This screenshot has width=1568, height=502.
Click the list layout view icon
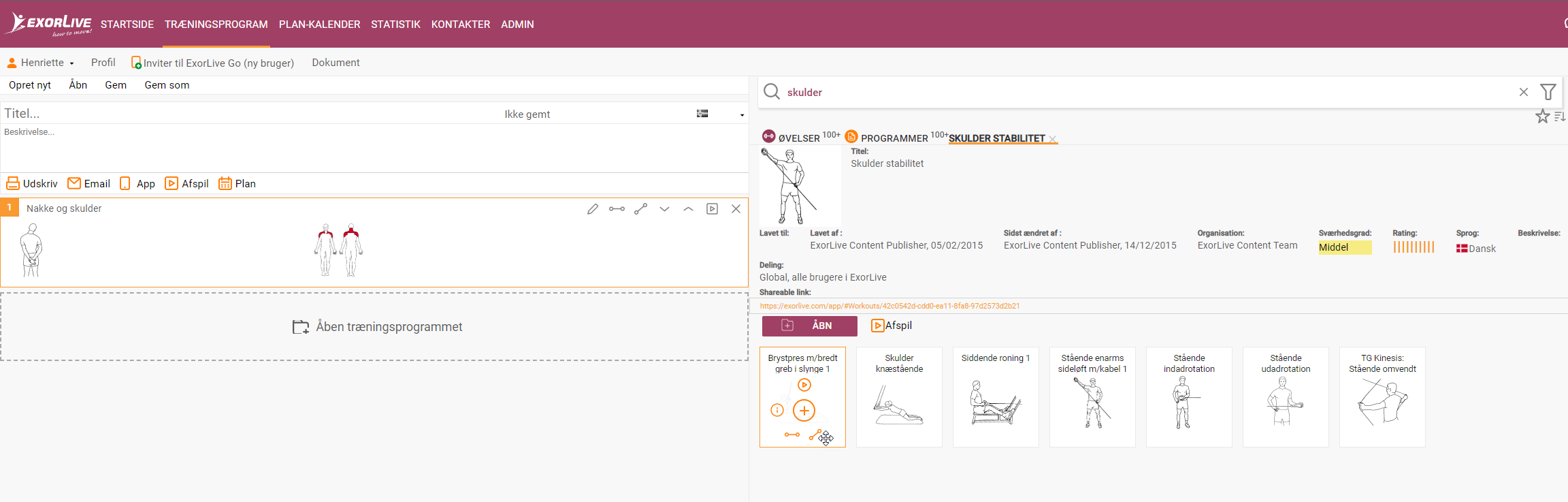702,114
